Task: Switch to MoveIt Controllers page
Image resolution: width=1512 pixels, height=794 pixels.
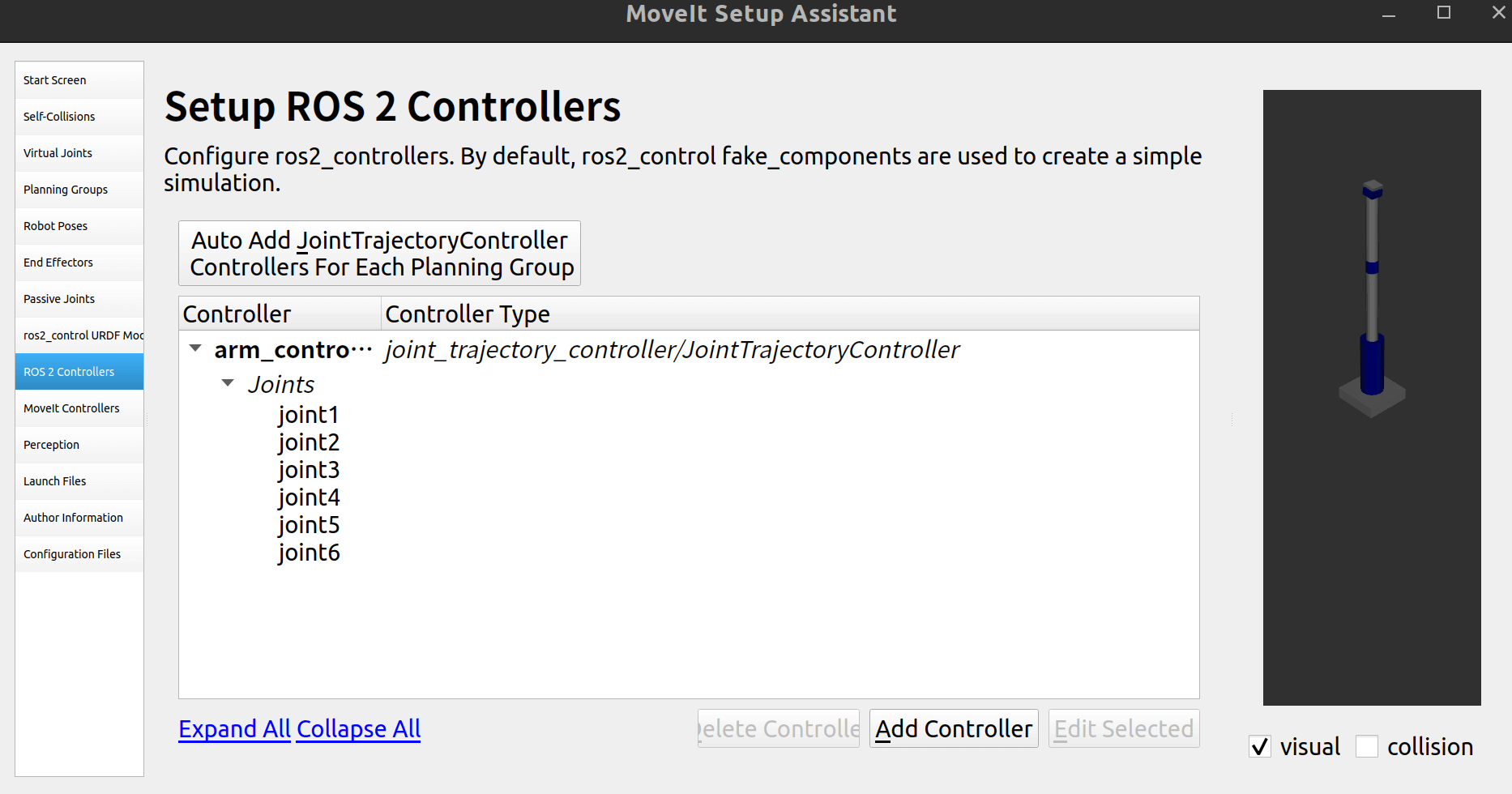Action: click(79, 408)
